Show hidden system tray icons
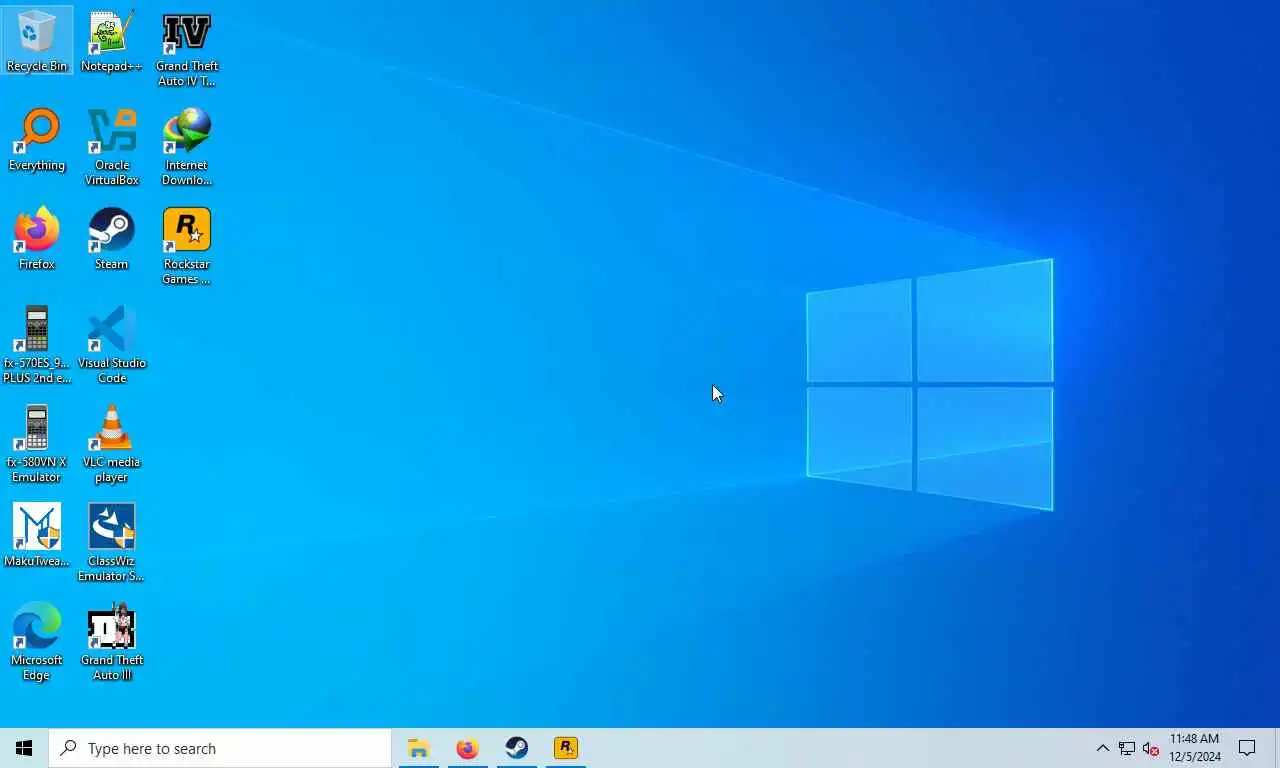 click(1102, 748)
